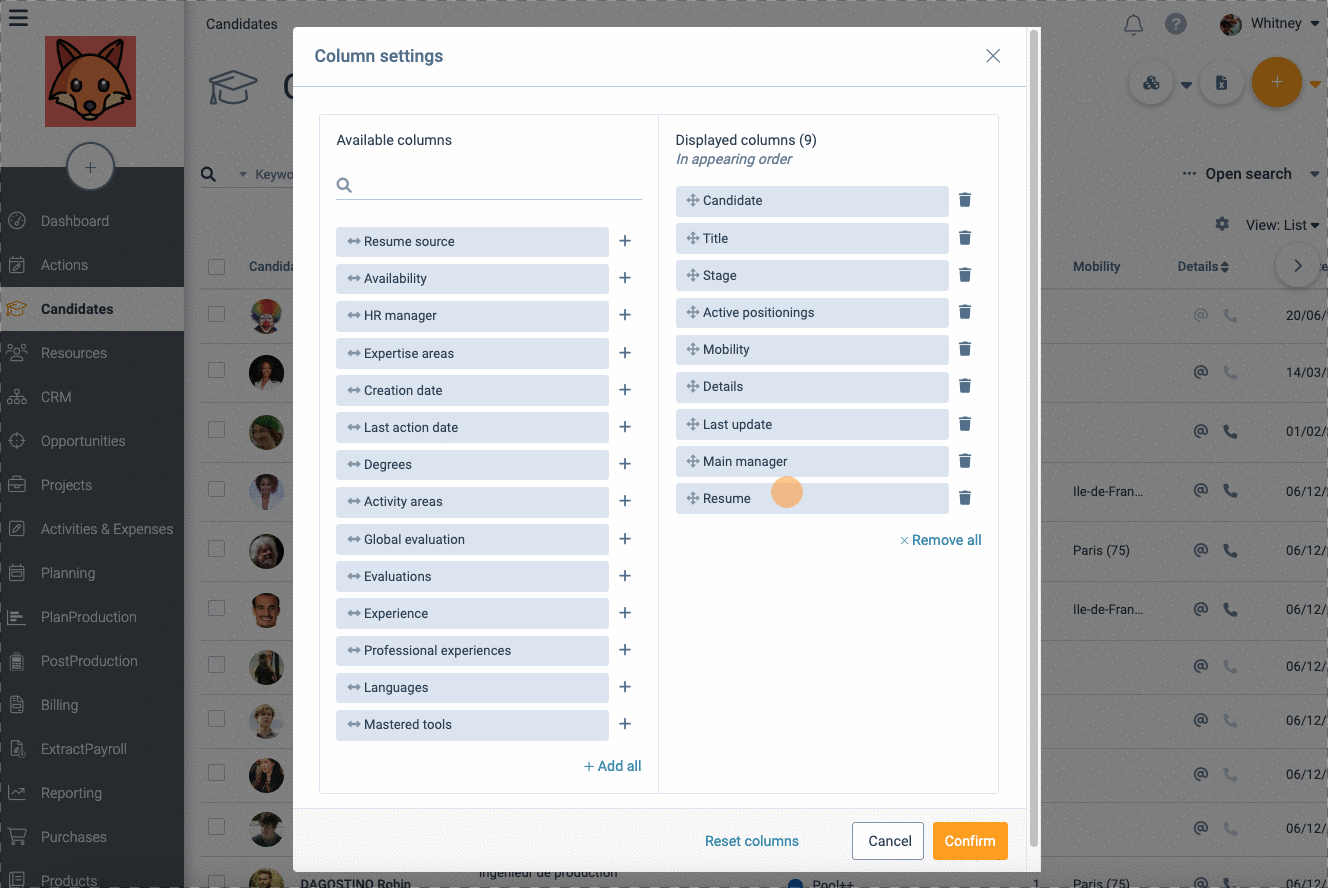Open the View: List dropdown
Screen dimensions: 1328x888
click(1283, 225)
